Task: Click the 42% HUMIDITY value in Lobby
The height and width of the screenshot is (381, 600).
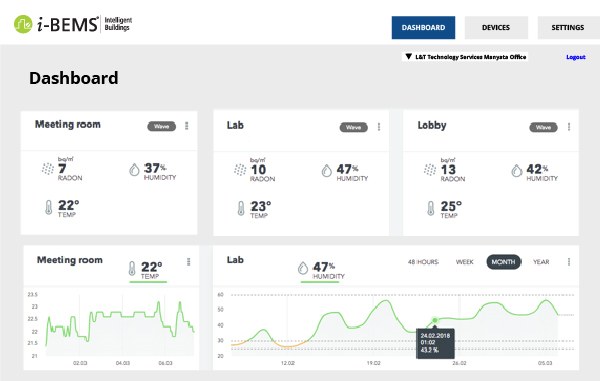Action: 542,172
